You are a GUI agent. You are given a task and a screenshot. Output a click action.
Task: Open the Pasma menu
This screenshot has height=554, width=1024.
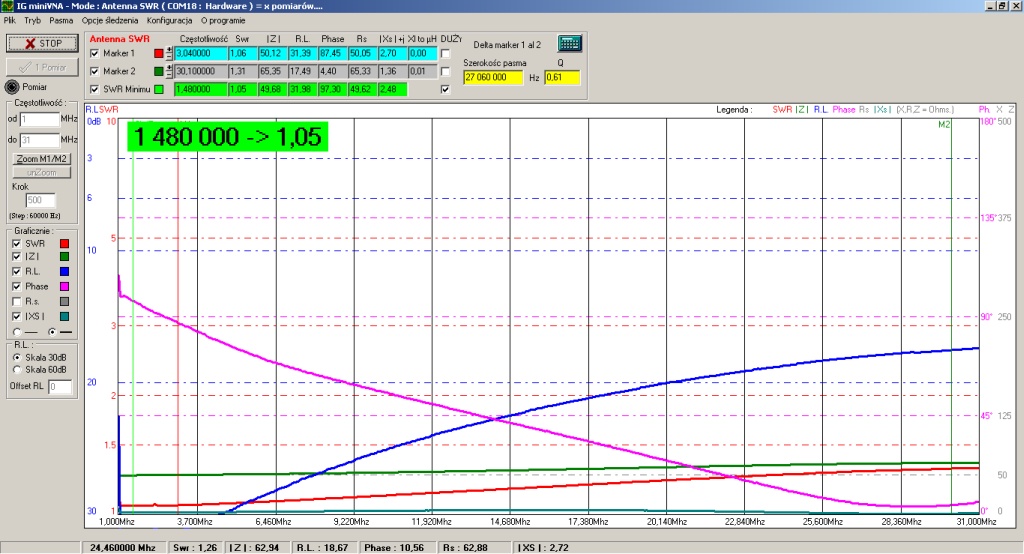pyautogui.click(x=61, y=19)
